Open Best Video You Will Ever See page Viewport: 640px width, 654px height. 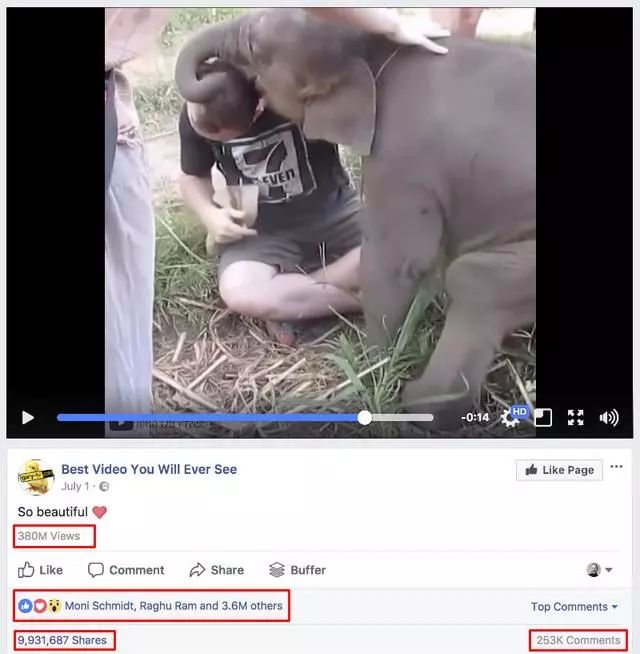tap(149, 469)
